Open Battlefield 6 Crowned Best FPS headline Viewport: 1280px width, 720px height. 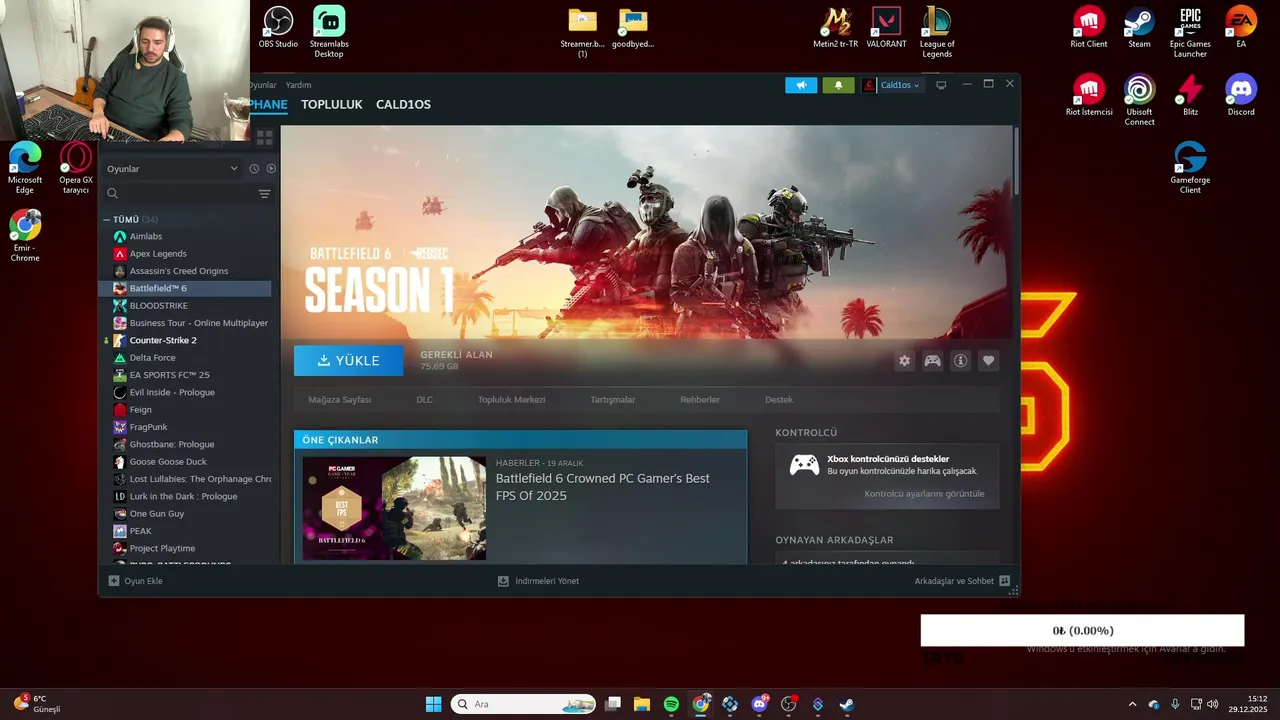point(603,487)
